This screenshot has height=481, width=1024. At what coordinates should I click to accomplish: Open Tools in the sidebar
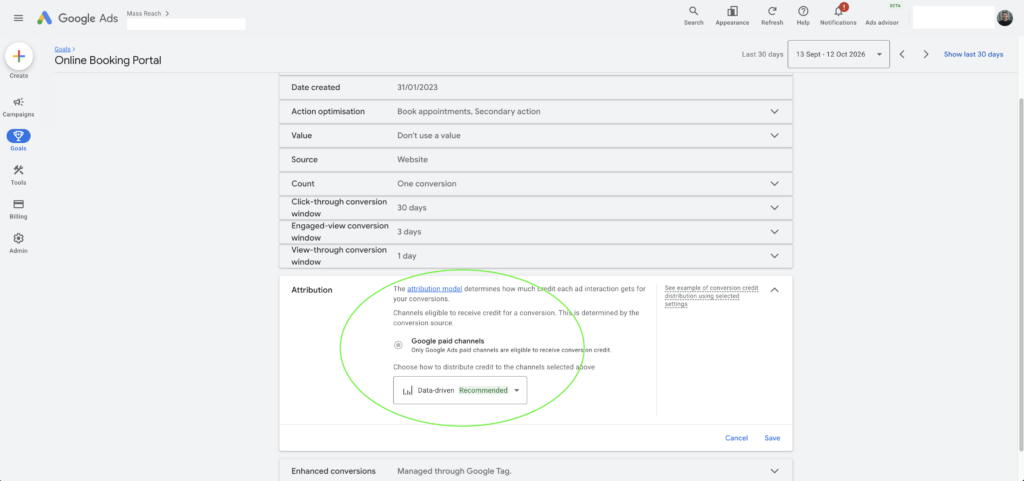tap(18, 175)
